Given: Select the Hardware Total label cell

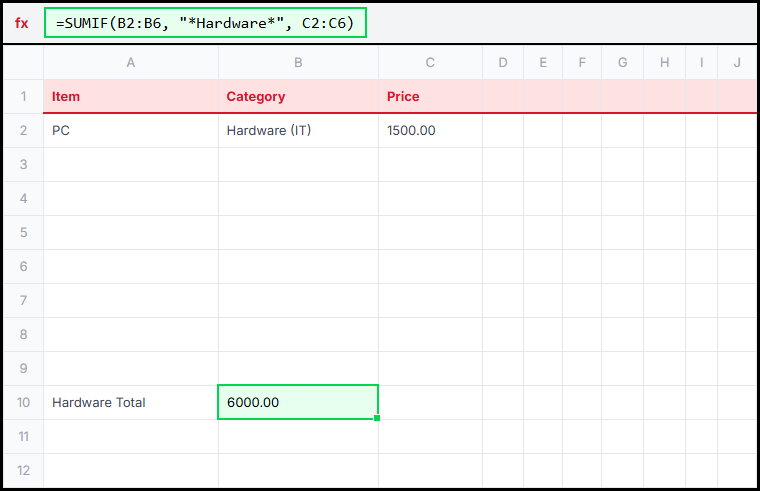Looking at the screenshot, I should click(x=131, y=403).
